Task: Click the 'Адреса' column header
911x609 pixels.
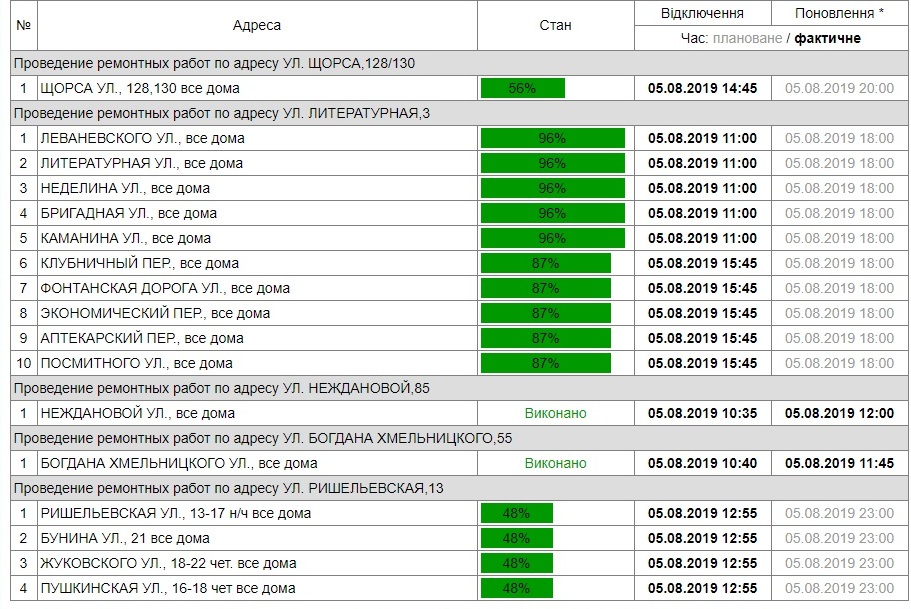Action: pyautogui.click(x=257, y=25)
